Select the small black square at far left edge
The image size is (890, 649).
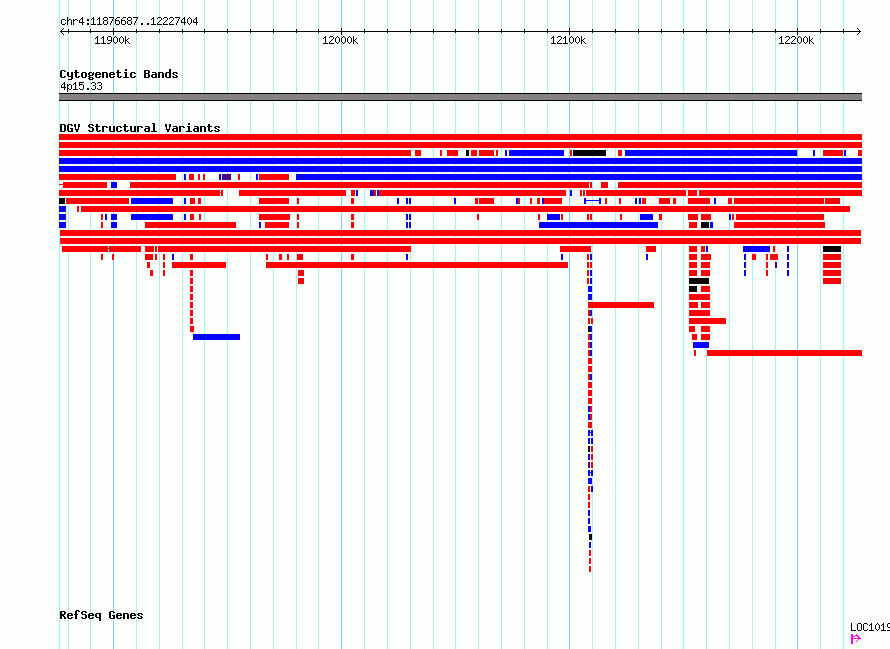pyautogui.click(x=62, y=201)
